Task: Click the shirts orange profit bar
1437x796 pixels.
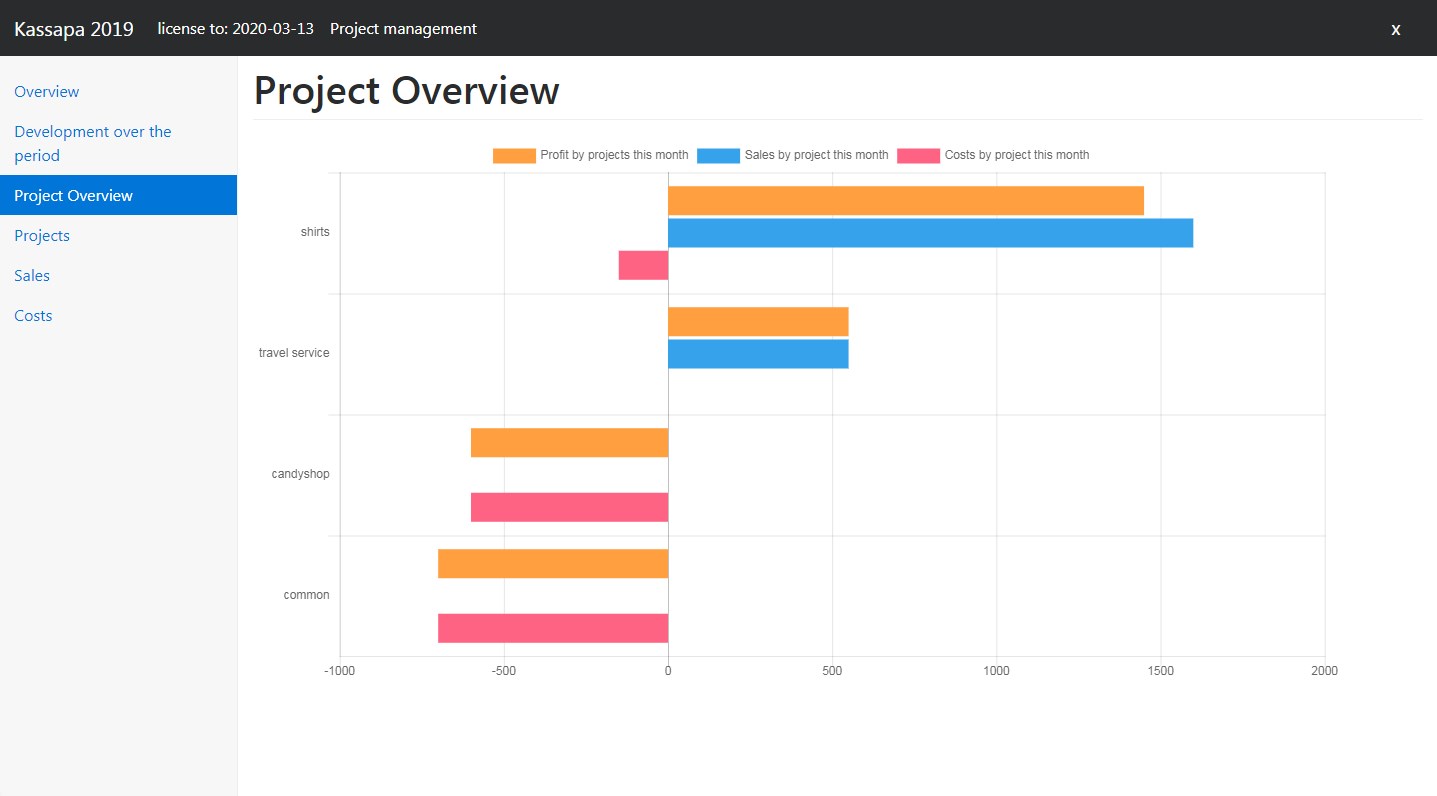Action: click(x=905, y=201)
